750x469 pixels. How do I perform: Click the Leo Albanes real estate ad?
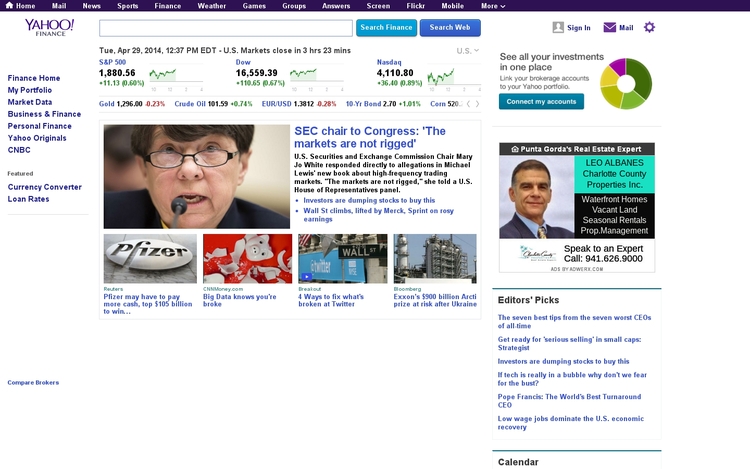(577, 207)
